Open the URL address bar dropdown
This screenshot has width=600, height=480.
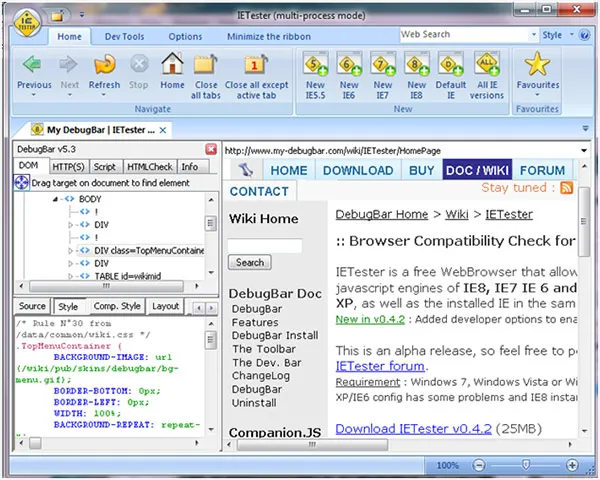pyautogui.click(x=582, y=150)
